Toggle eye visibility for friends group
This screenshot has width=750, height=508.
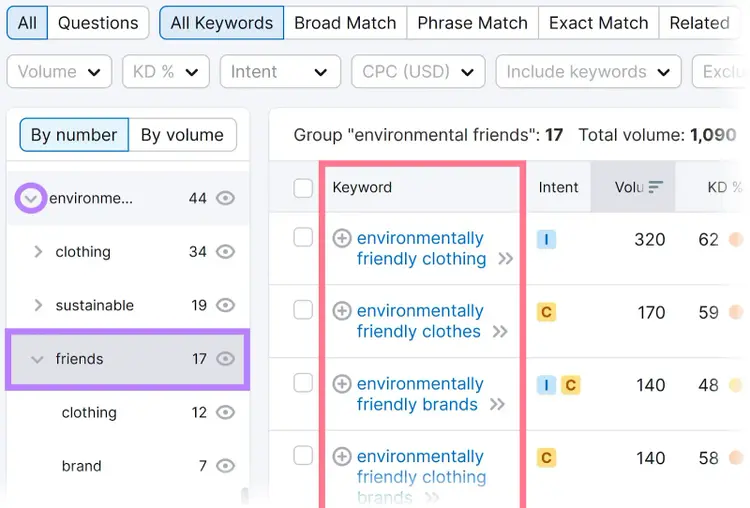(x=225, y=359)
